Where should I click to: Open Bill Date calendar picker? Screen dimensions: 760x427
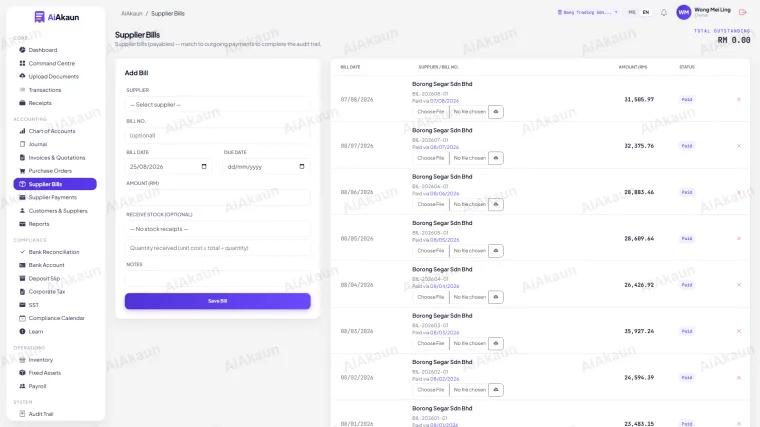[204, 166]
